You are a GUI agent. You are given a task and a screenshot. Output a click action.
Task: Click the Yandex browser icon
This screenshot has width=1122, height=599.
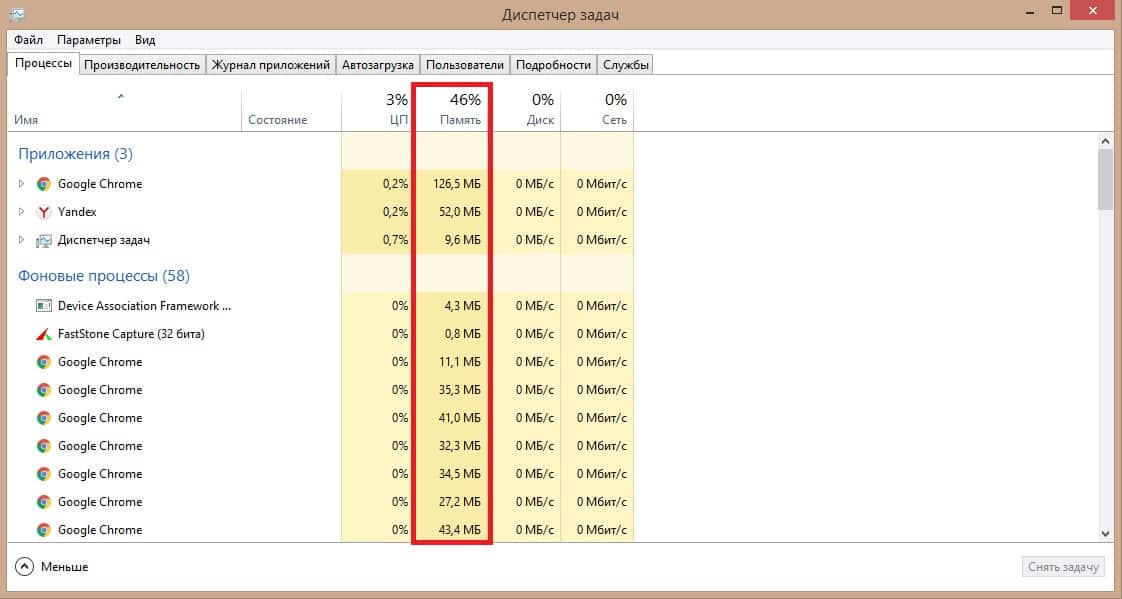[x=44, y=212]
